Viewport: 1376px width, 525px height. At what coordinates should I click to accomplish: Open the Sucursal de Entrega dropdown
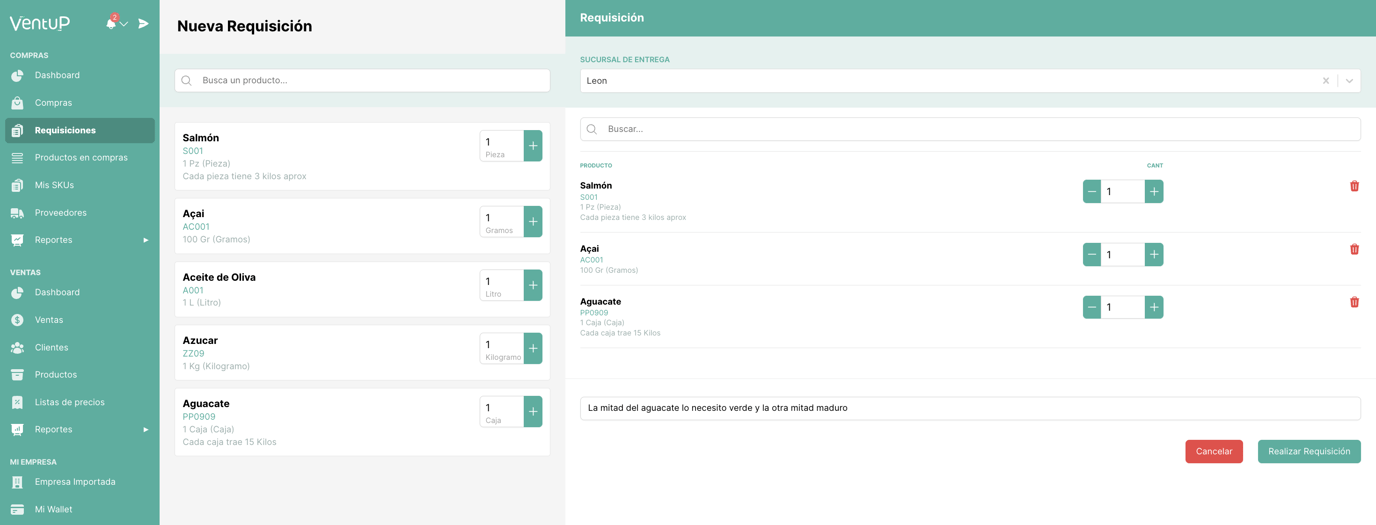1349,81
